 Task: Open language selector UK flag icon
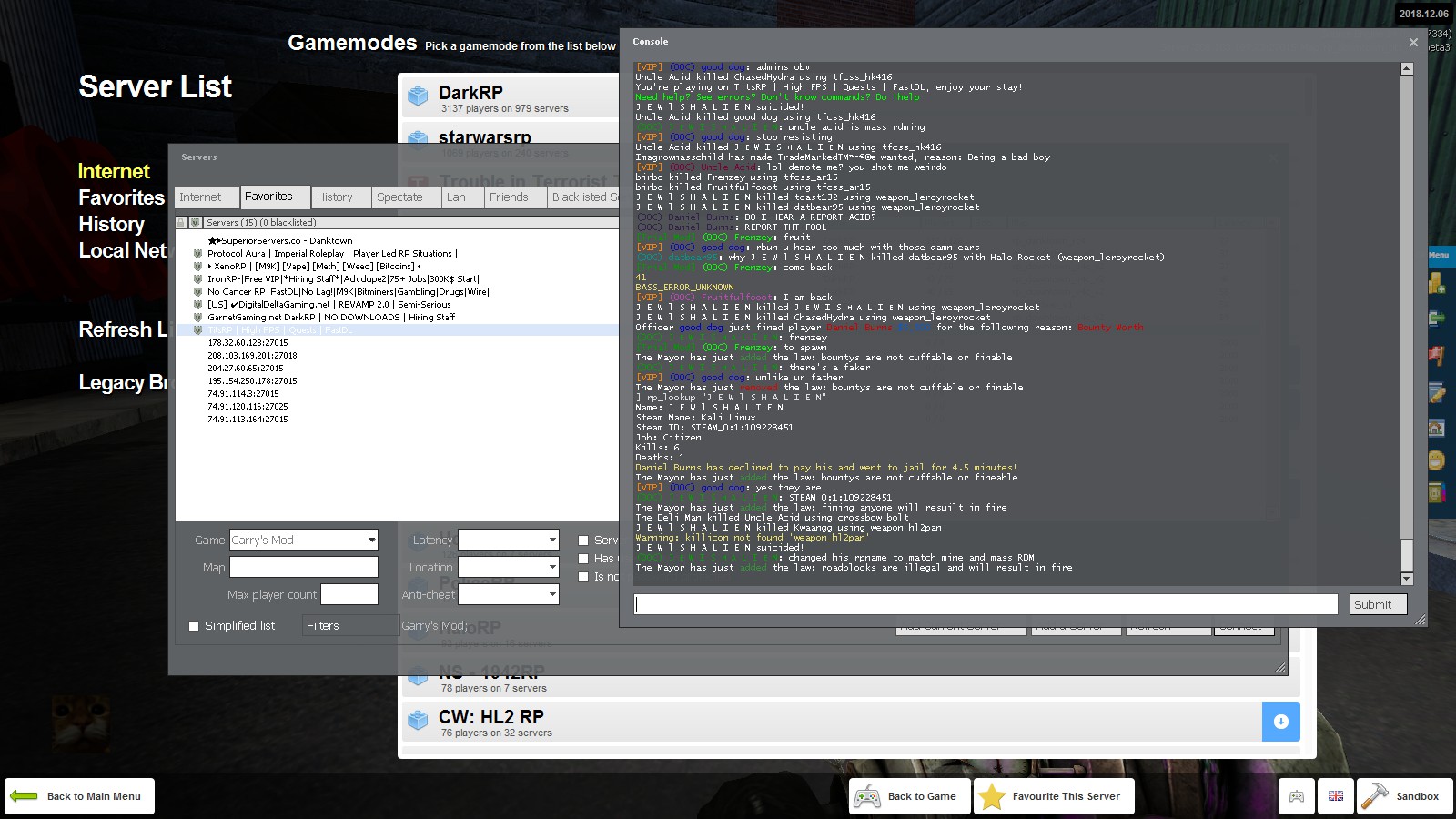(1336, 796)
